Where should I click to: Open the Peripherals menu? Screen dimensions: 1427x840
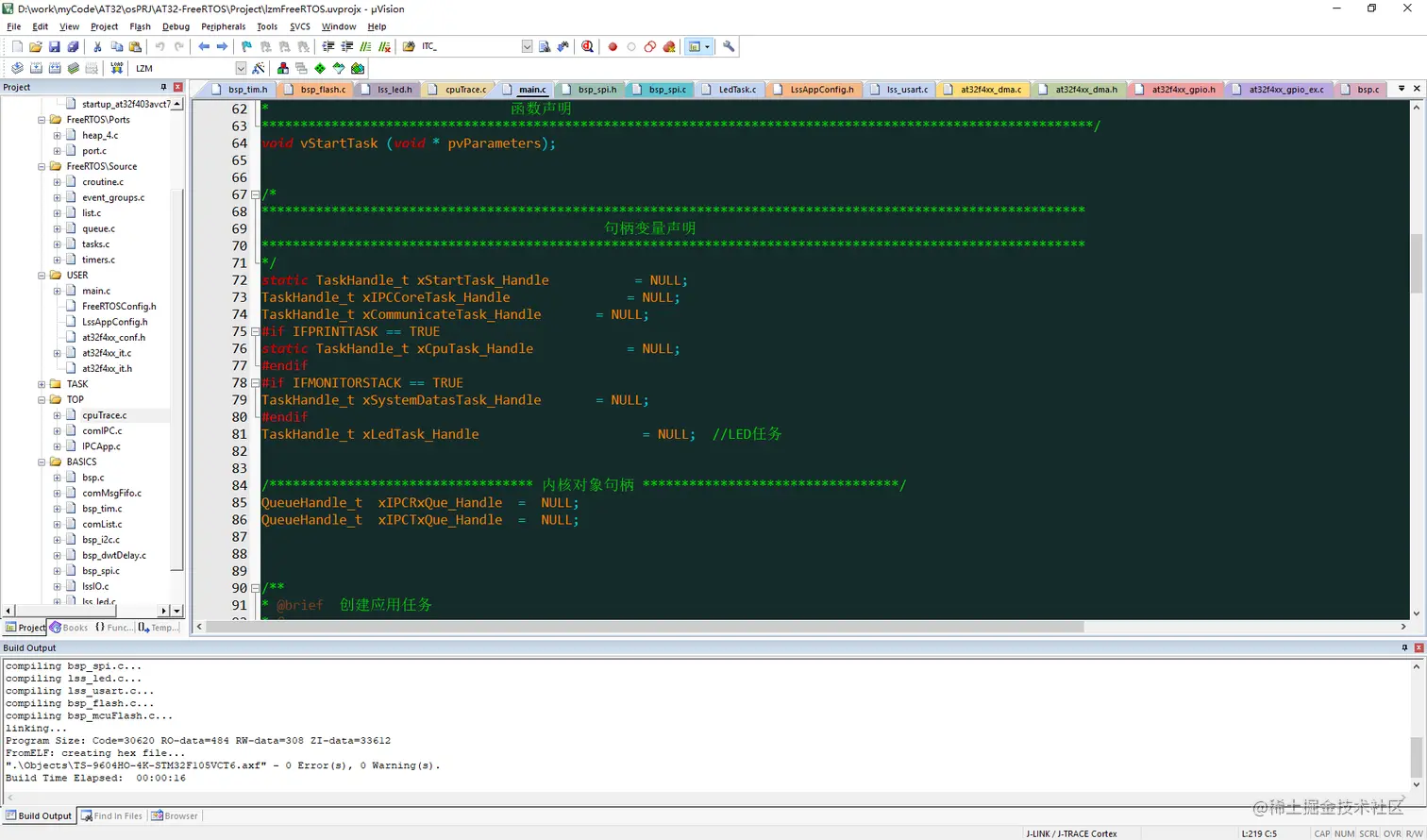tap(224, 26)
